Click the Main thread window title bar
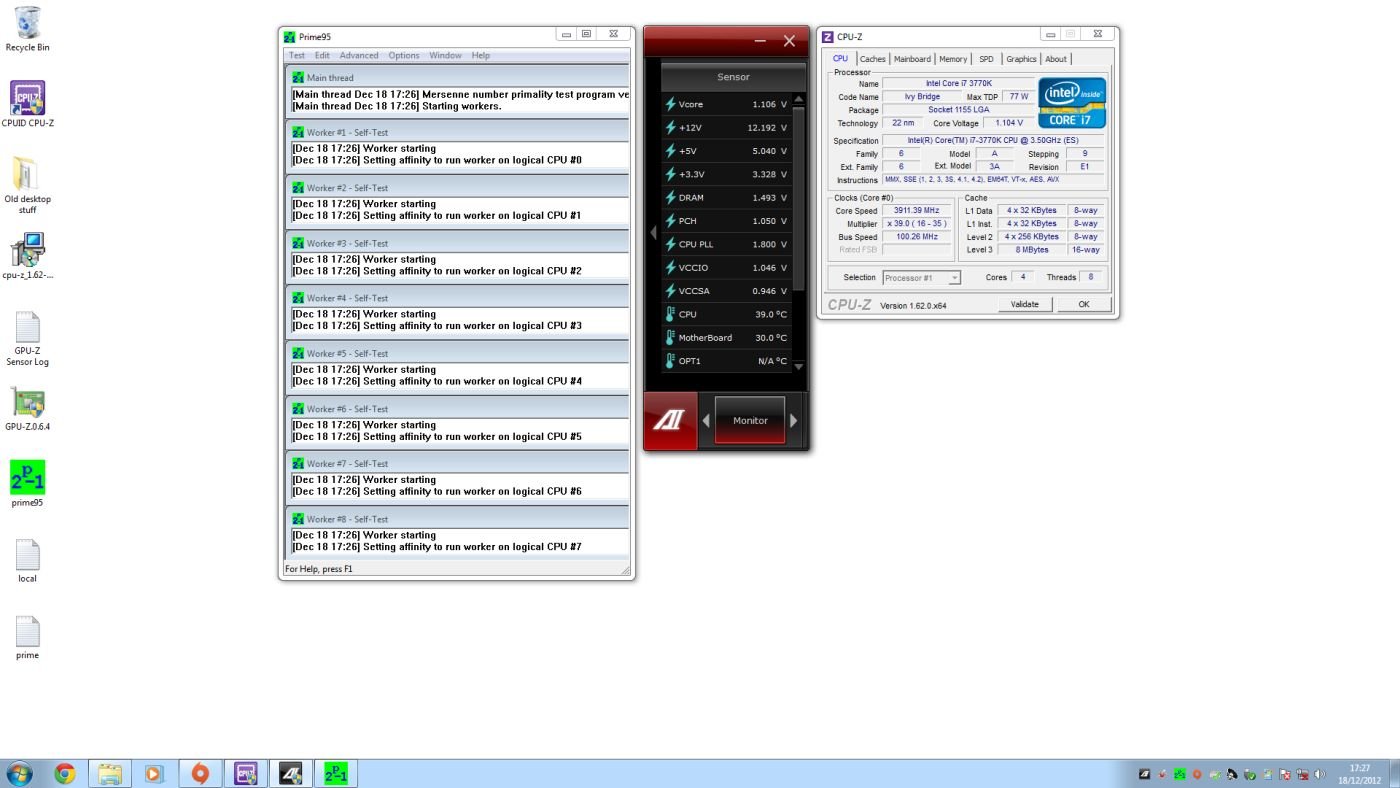1400x788 pixels. (x=457, y=77)
